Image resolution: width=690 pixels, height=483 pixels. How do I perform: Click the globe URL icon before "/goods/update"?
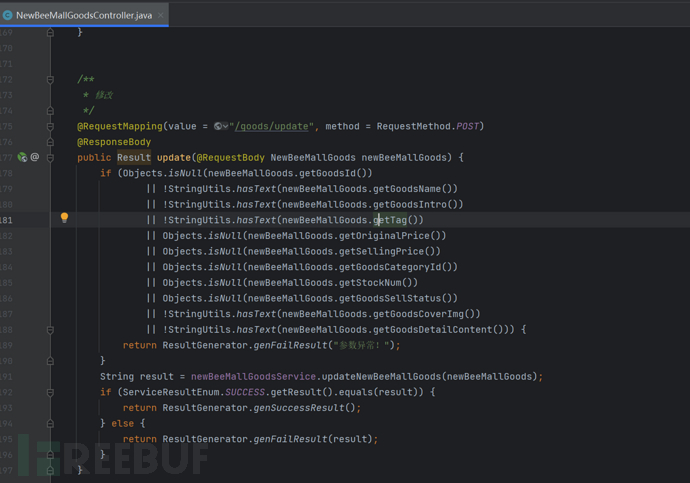[x=218, y=127]
